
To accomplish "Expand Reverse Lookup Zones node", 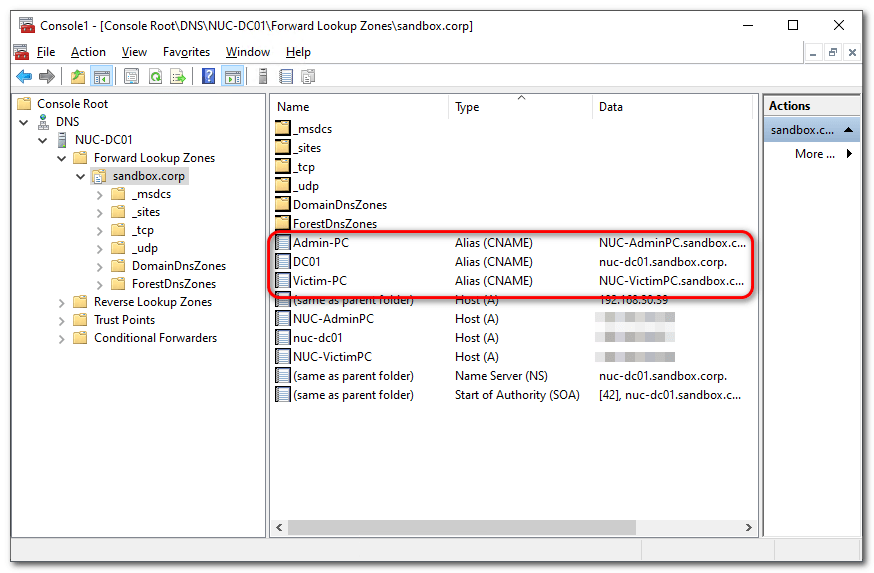I will pos(62,302).
